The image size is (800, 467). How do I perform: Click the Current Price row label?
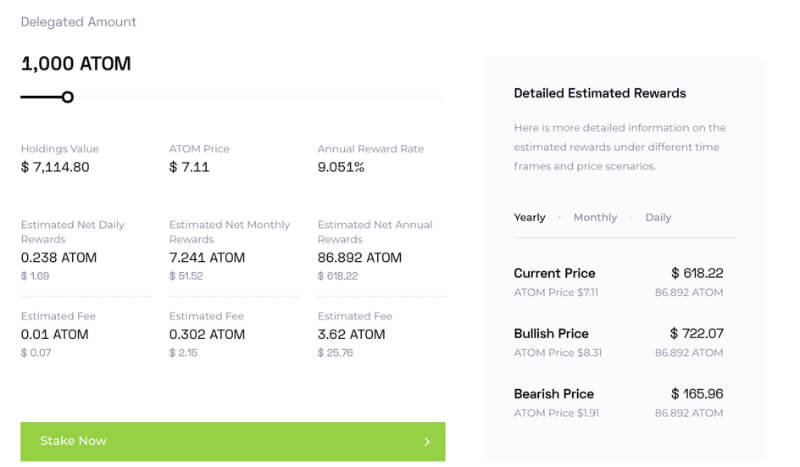(x=554, y=273)
